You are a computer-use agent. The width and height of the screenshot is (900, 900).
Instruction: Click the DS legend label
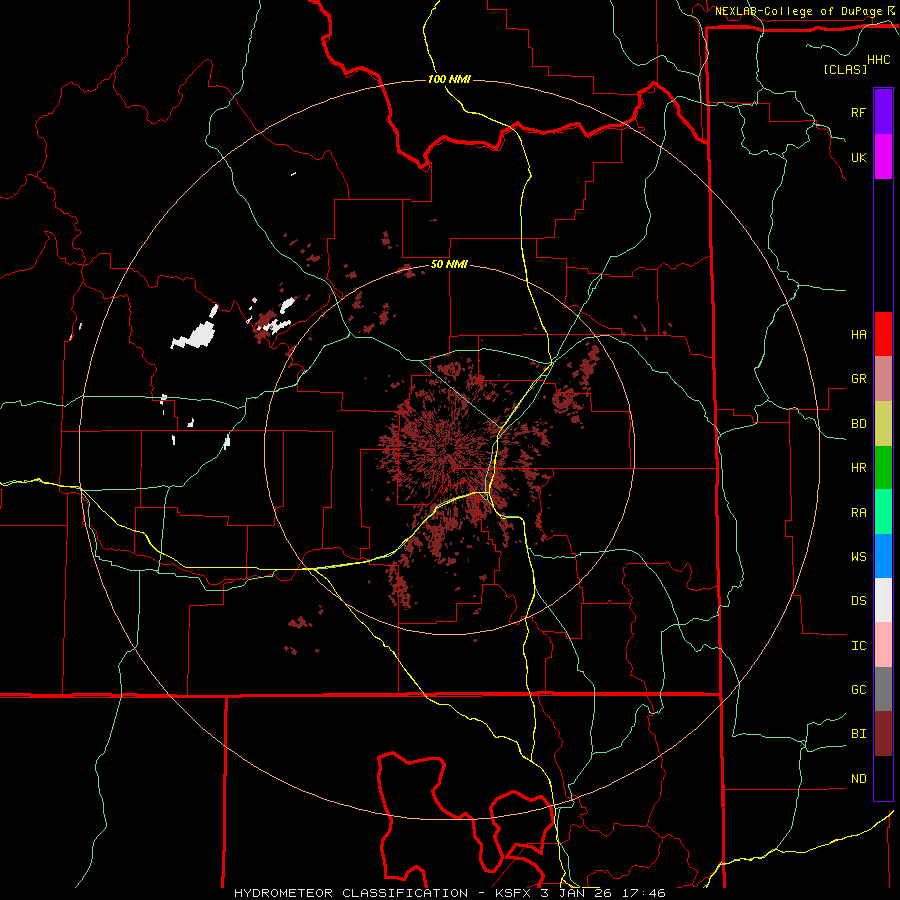pos(858,600)
